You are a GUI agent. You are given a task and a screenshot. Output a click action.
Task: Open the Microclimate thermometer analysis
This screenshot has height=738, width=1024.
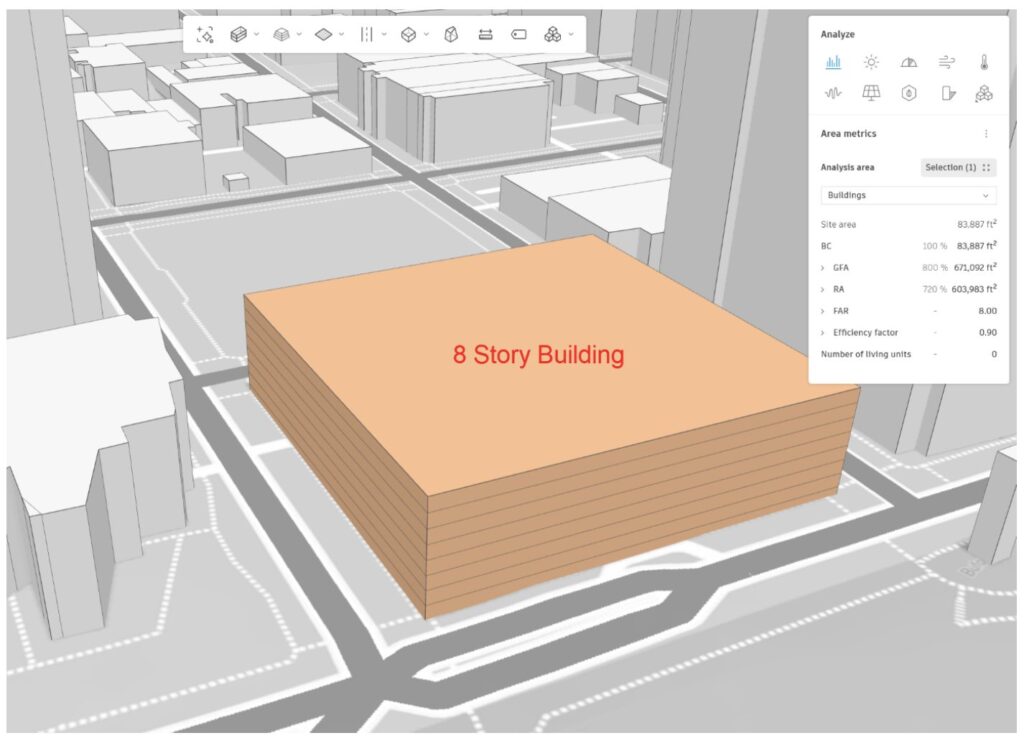[984, 62]
